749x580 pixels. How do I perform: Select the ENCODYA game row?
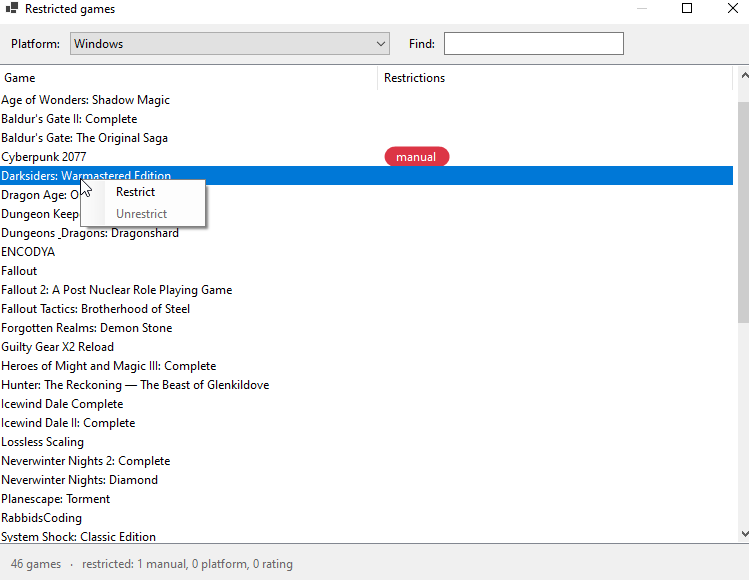coord(366,252)
